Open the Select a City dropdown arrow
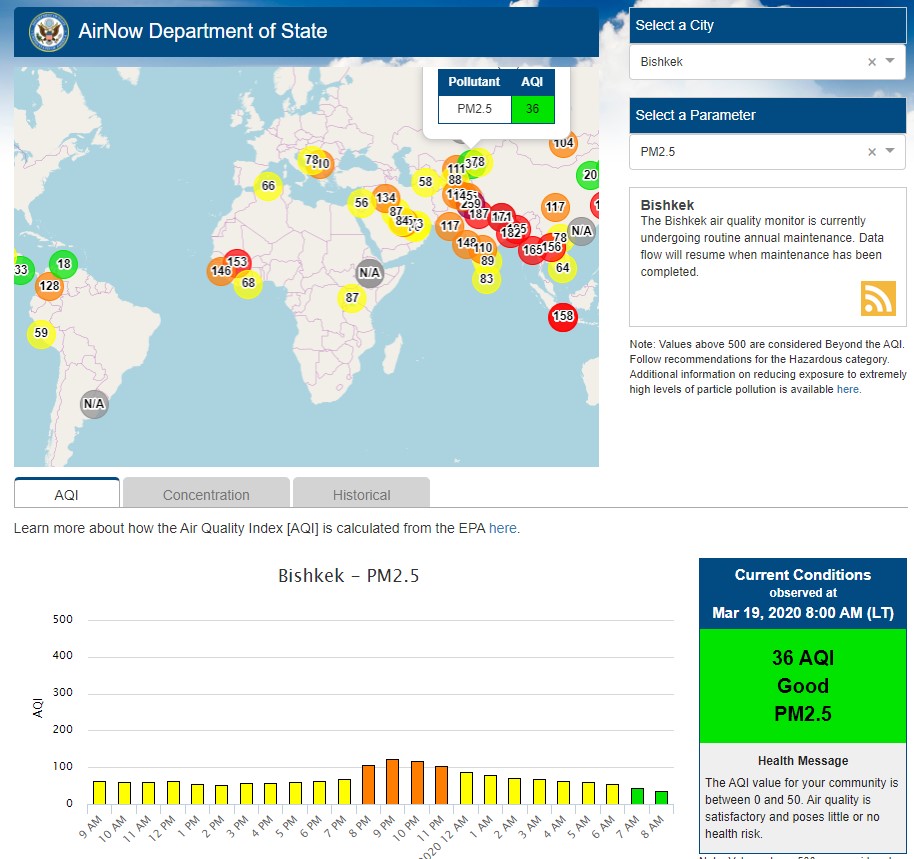The width and height of the screenshot is (914, 859). click(890, 62)
